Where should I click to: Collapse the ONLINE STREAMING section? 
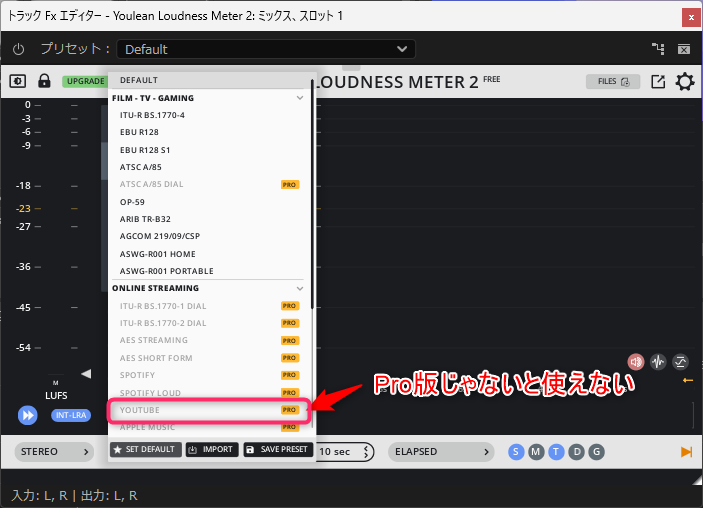pos(299,288)
